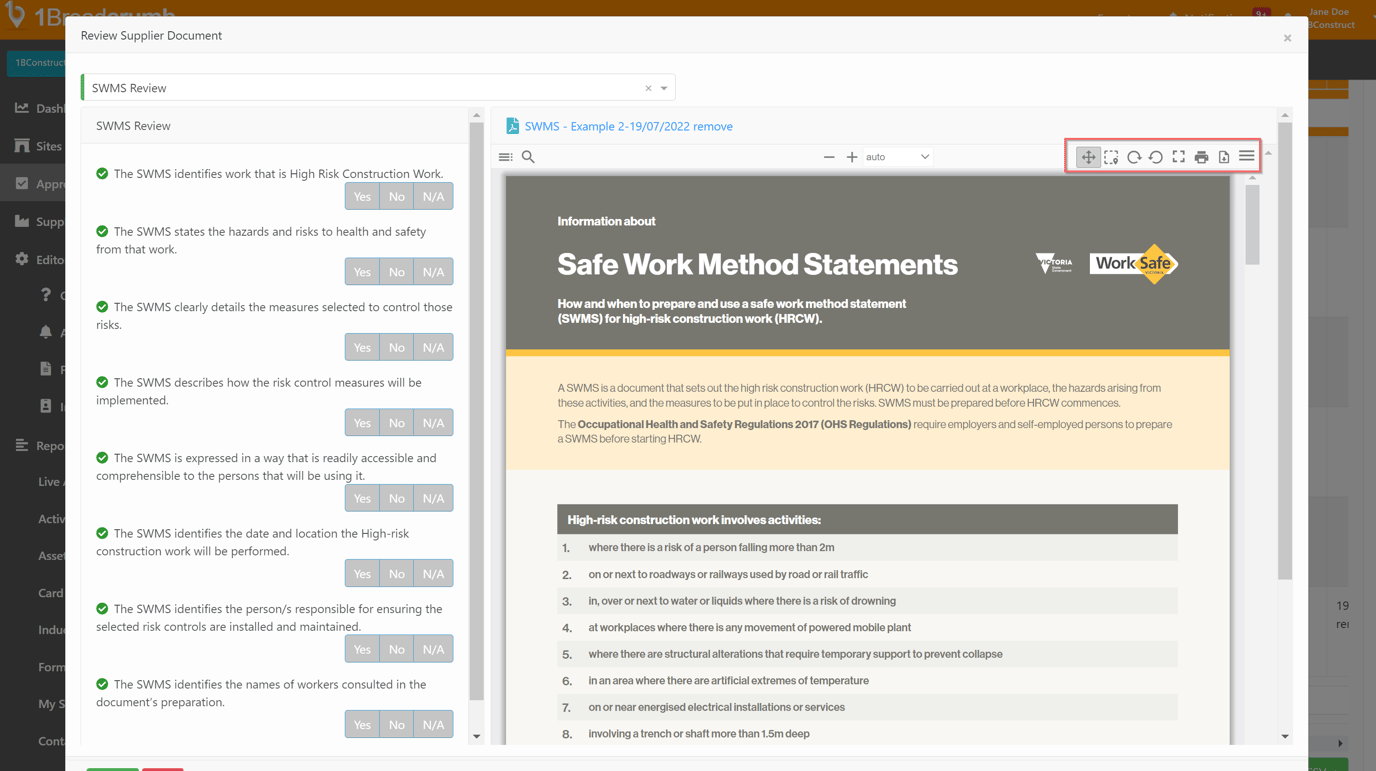This screenshot has width=1376, height=771.
Task: Toggle the PDF sidebar outline
Action: pyautogui.click(x=506, y=157)
